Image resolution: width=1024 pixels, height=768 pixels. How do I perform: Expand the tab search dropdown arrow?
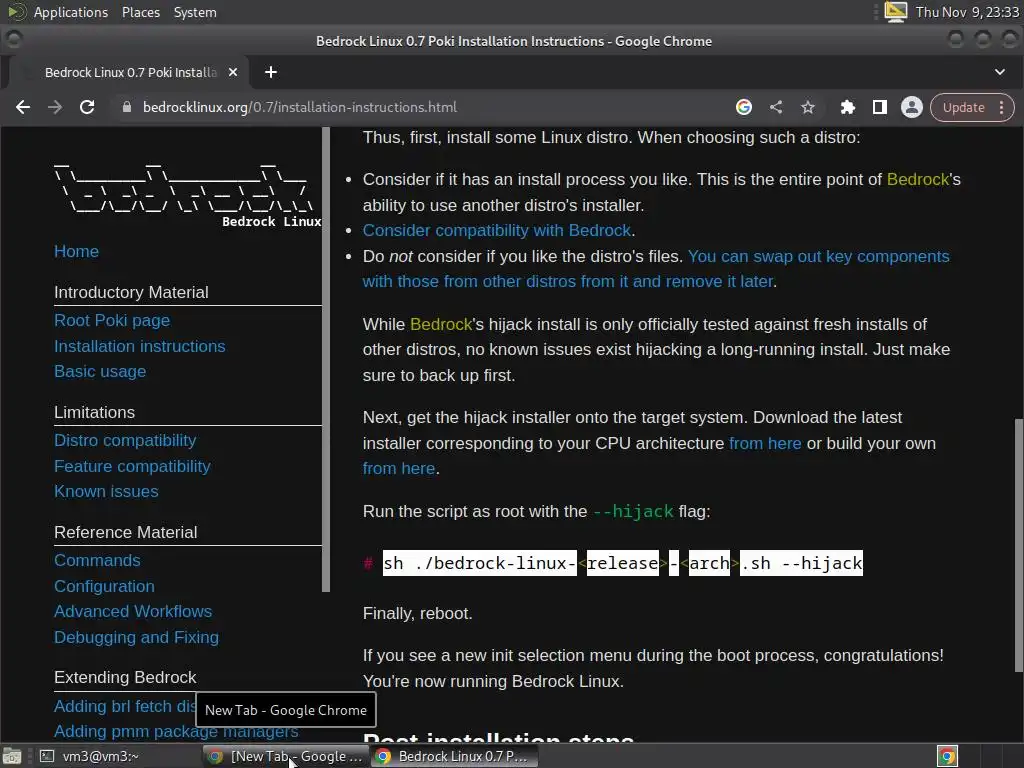1000,72
